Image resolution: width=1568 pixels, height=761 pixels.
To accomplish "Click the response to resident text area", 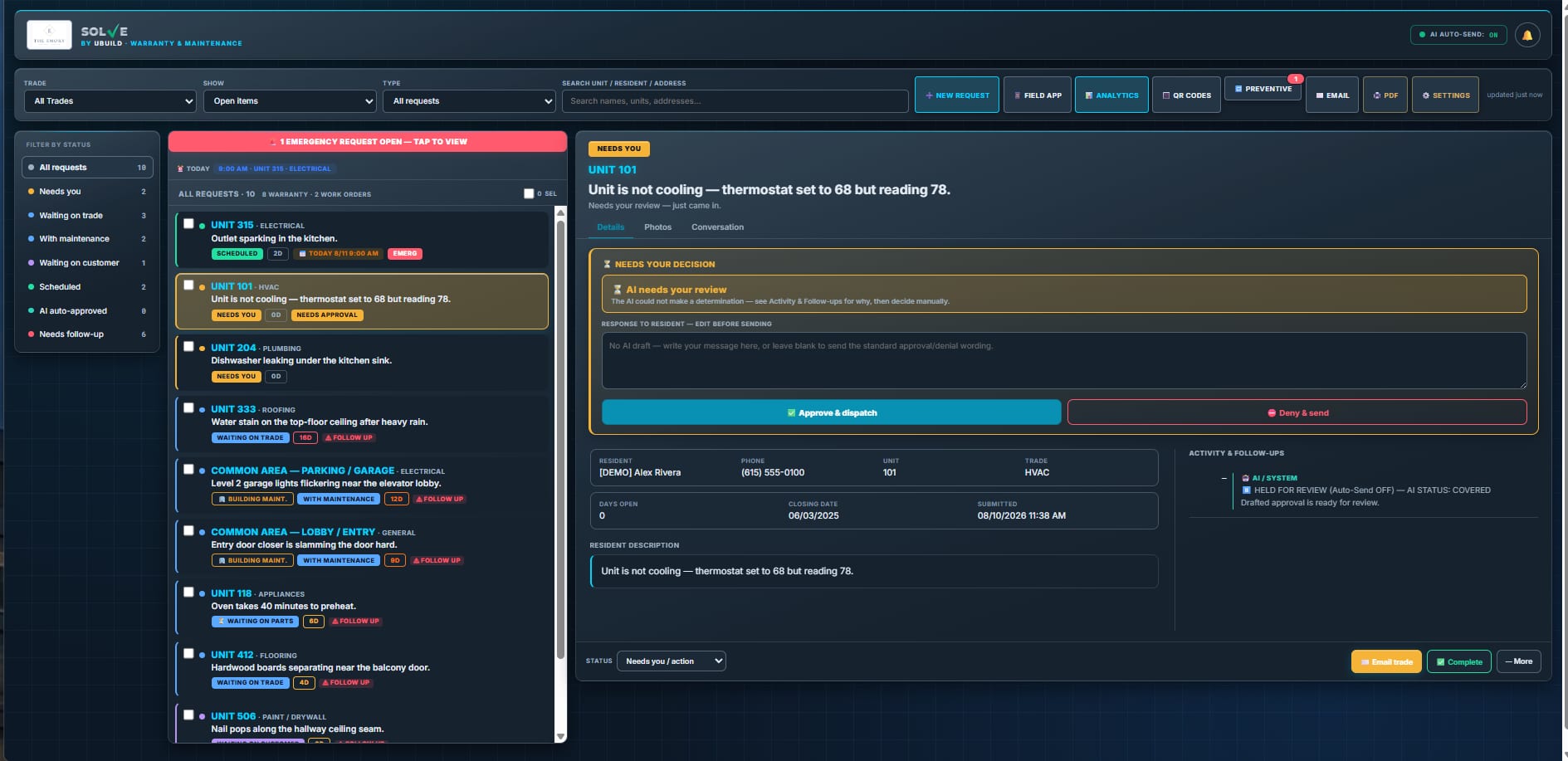I will (x=1064, y=361).
